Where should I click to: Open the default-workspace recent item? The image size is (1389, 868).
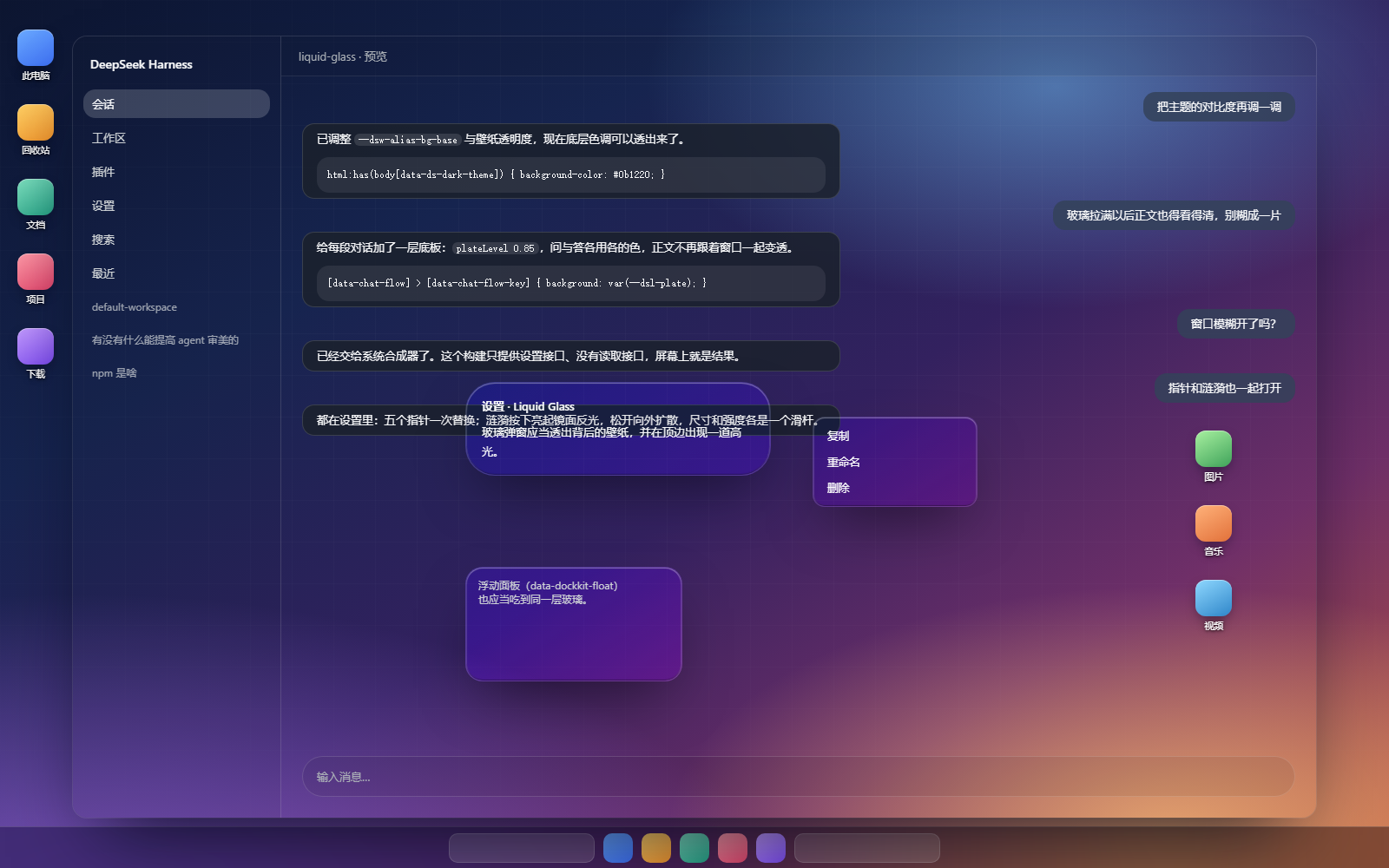(x=176, y=307)
